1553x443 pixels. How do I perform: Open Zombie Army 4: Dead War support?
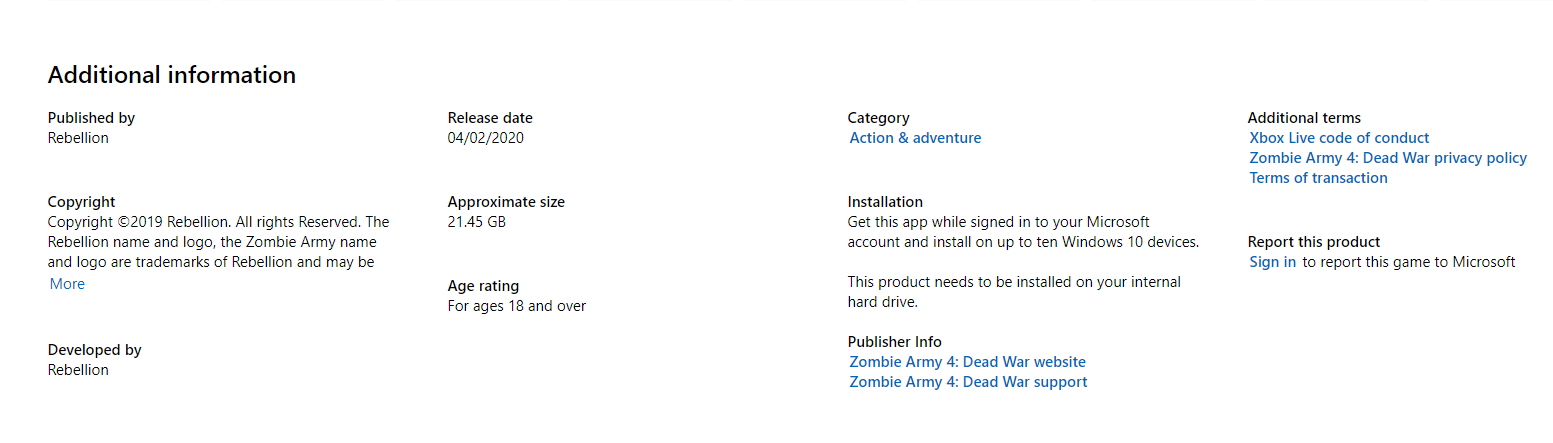[x=968, y=382]
